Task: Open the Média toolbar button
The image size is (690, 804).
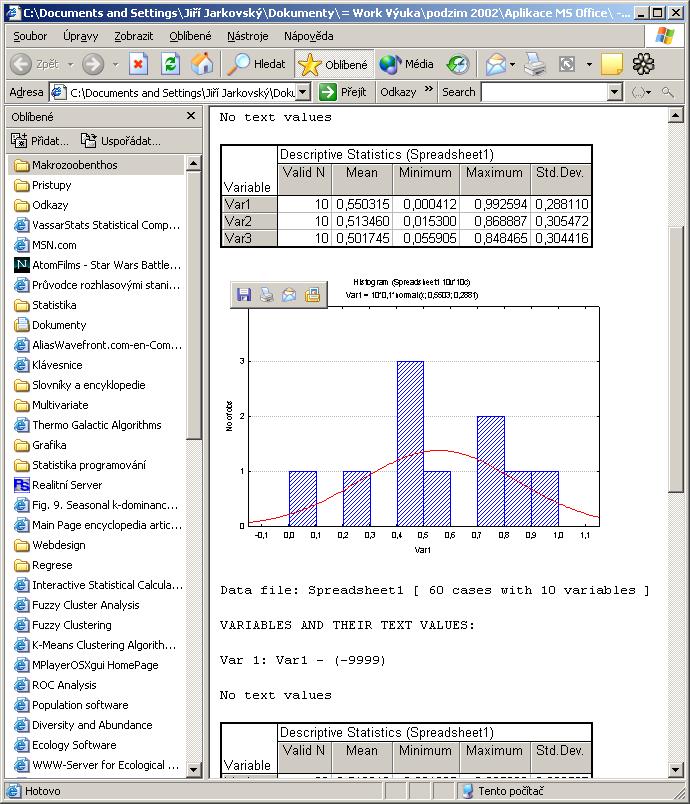Action: pyautogui.click(x=407, y=64)
